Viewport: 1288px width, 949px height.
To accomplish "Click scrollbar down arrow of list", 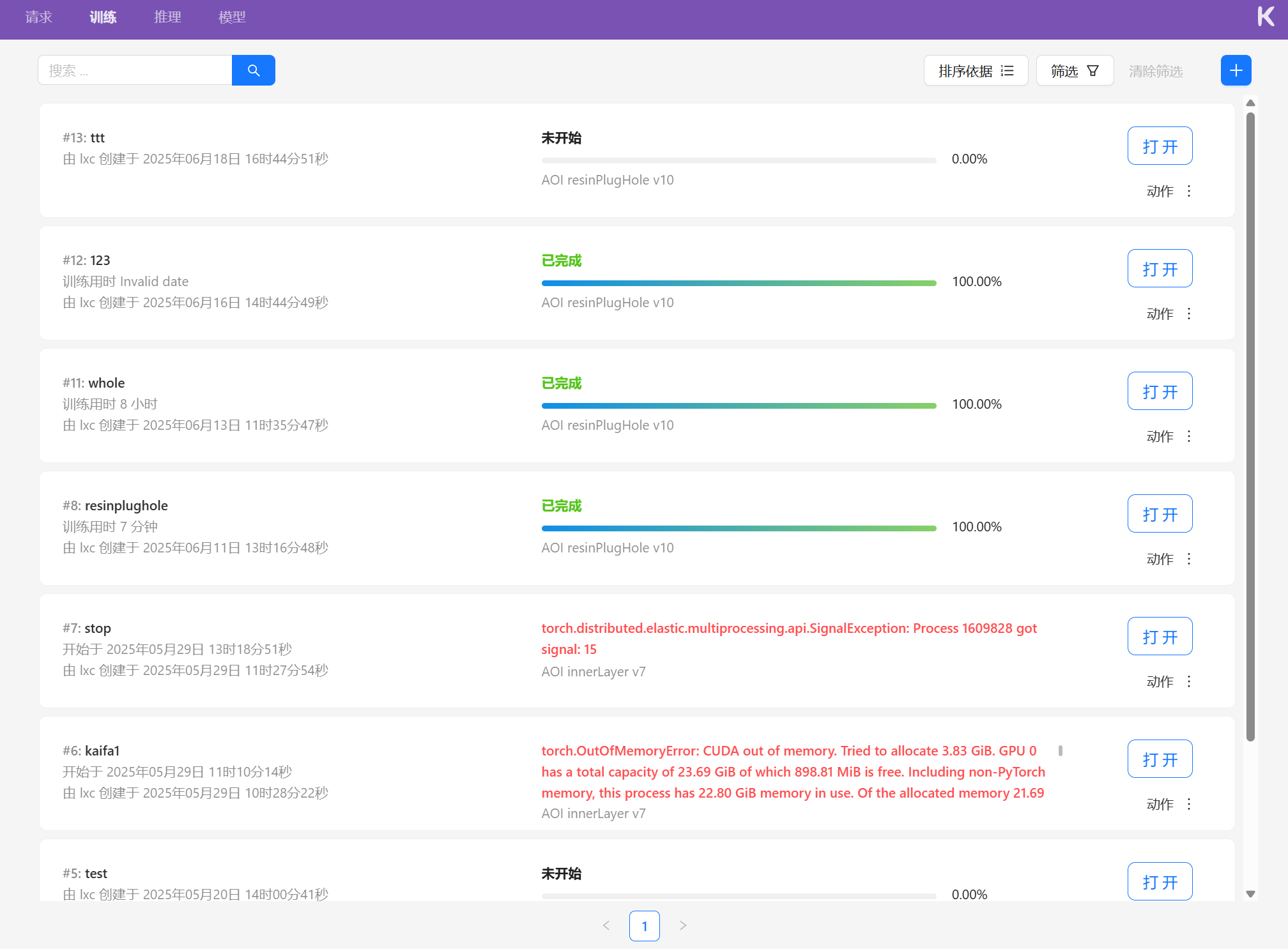I will (1250, 894).
